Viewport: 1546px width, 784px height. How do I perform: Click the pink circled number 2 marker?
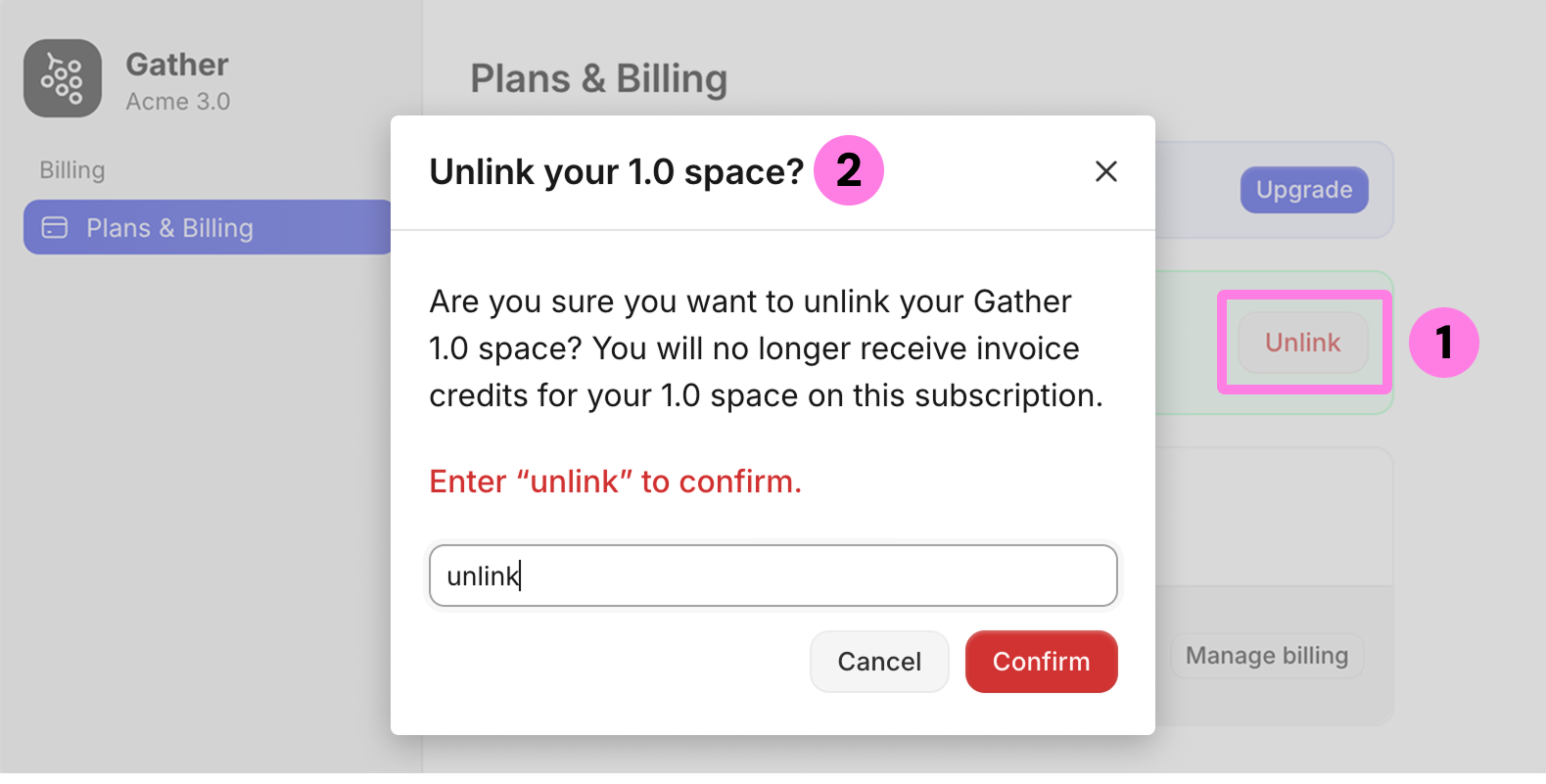click(848, 169)
